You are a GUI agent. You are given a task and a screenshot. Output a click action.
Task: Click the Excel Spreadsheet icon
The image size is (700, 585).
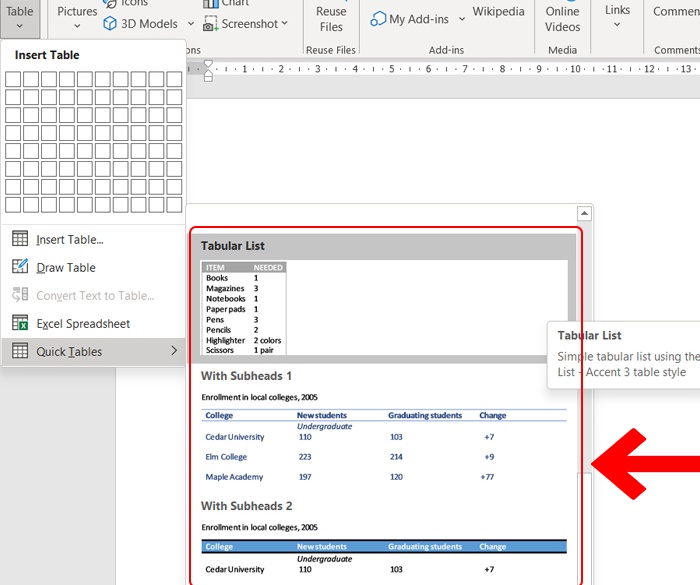[x=20, y=322]
